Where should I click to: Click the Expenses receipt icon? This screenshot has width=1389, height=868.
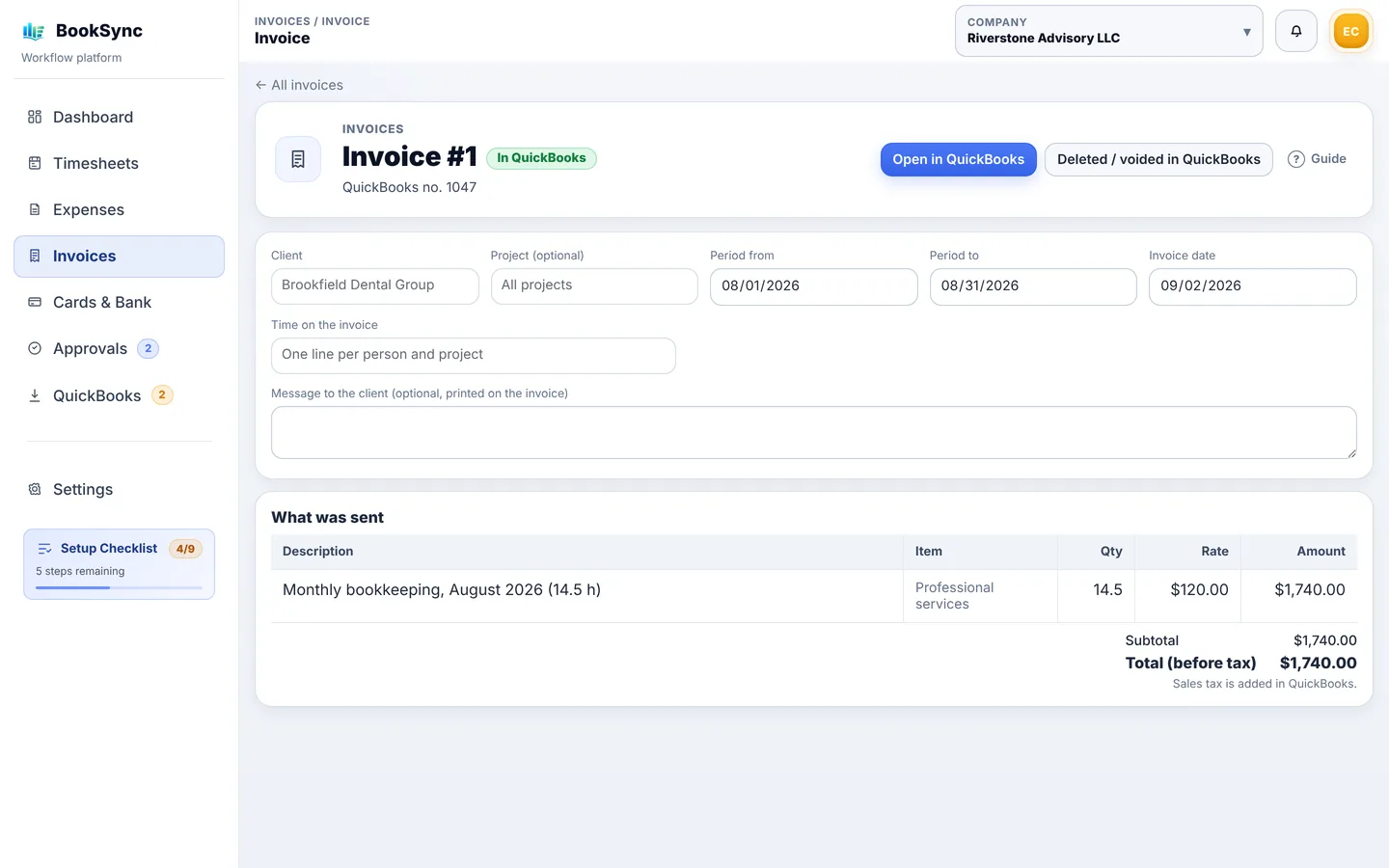click(35, 209)
